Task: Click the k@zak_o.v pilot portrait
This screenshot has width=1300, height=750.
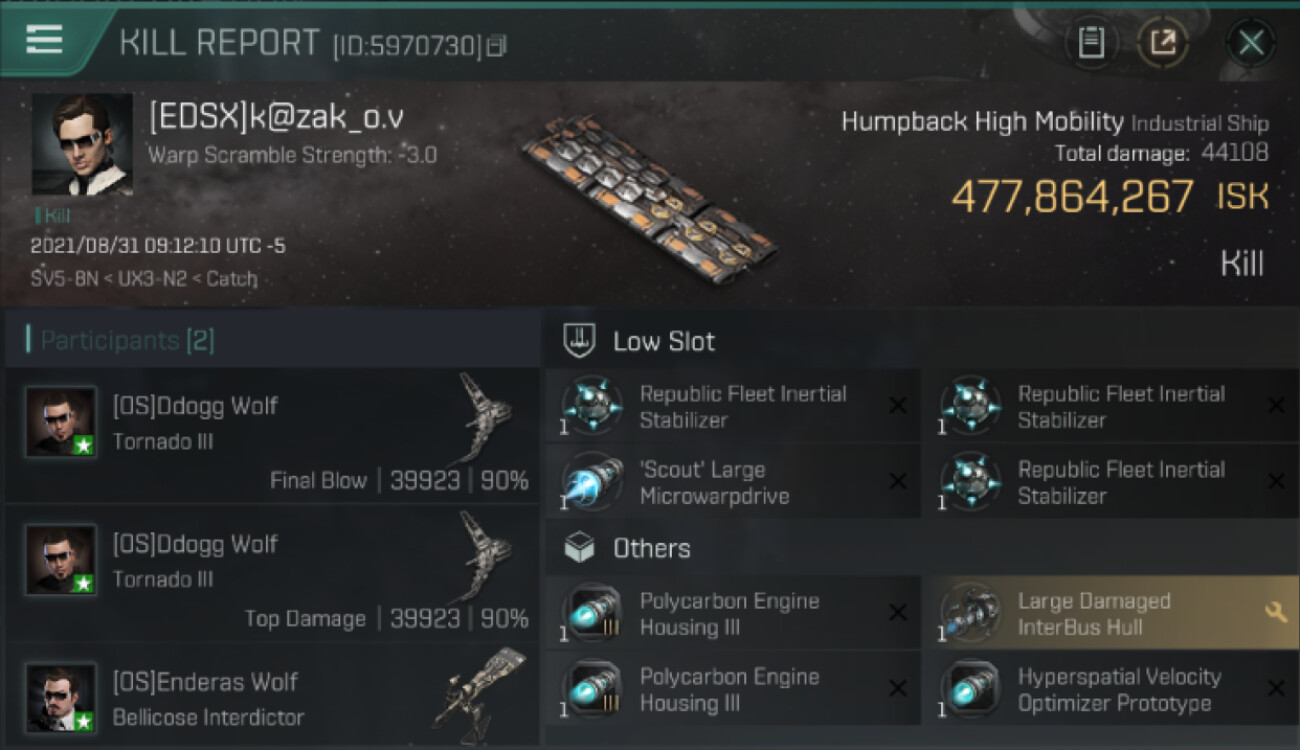Action: point(82,144)
